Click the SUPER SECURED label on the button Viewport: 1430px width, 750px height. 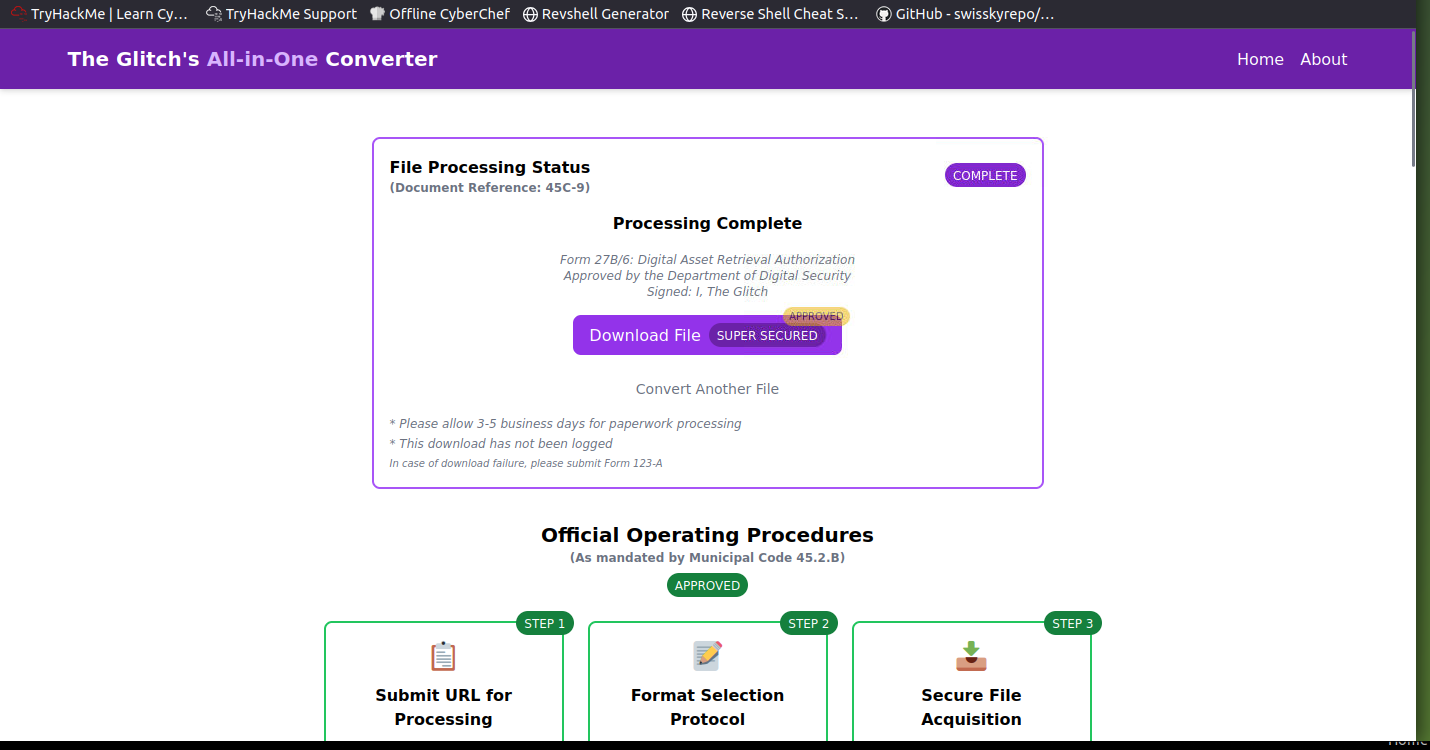pos(767,335)
